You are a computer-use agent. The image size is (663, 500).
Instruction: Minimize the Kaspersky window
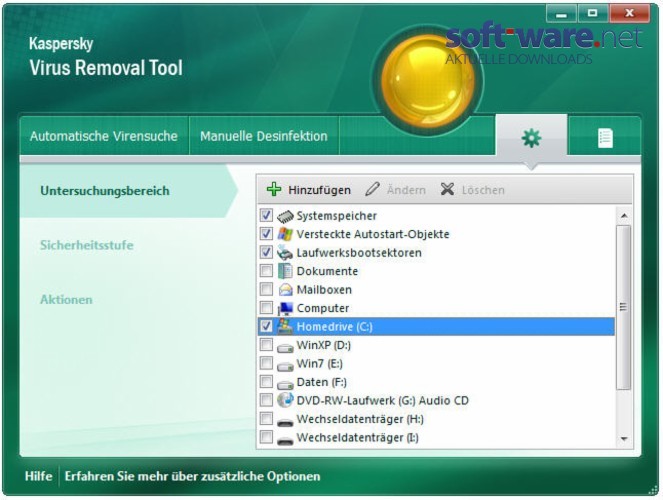(561, 14)
